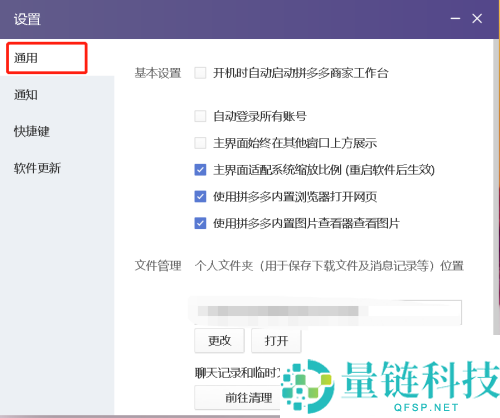Click the 打开 folder button
The height and width of the screenshot is (418, 500).
pyautogui.click(x=276, y=341)
